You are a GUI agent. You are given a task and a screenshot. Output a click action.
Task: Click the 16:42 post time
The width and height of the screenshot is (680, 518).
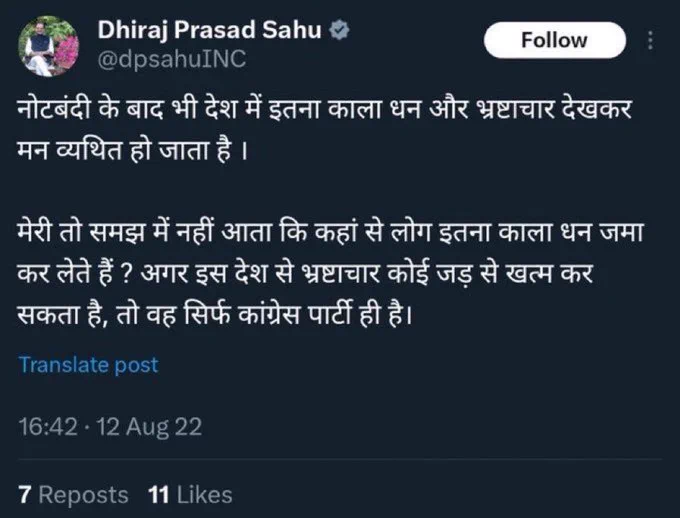tap(48, 426)
